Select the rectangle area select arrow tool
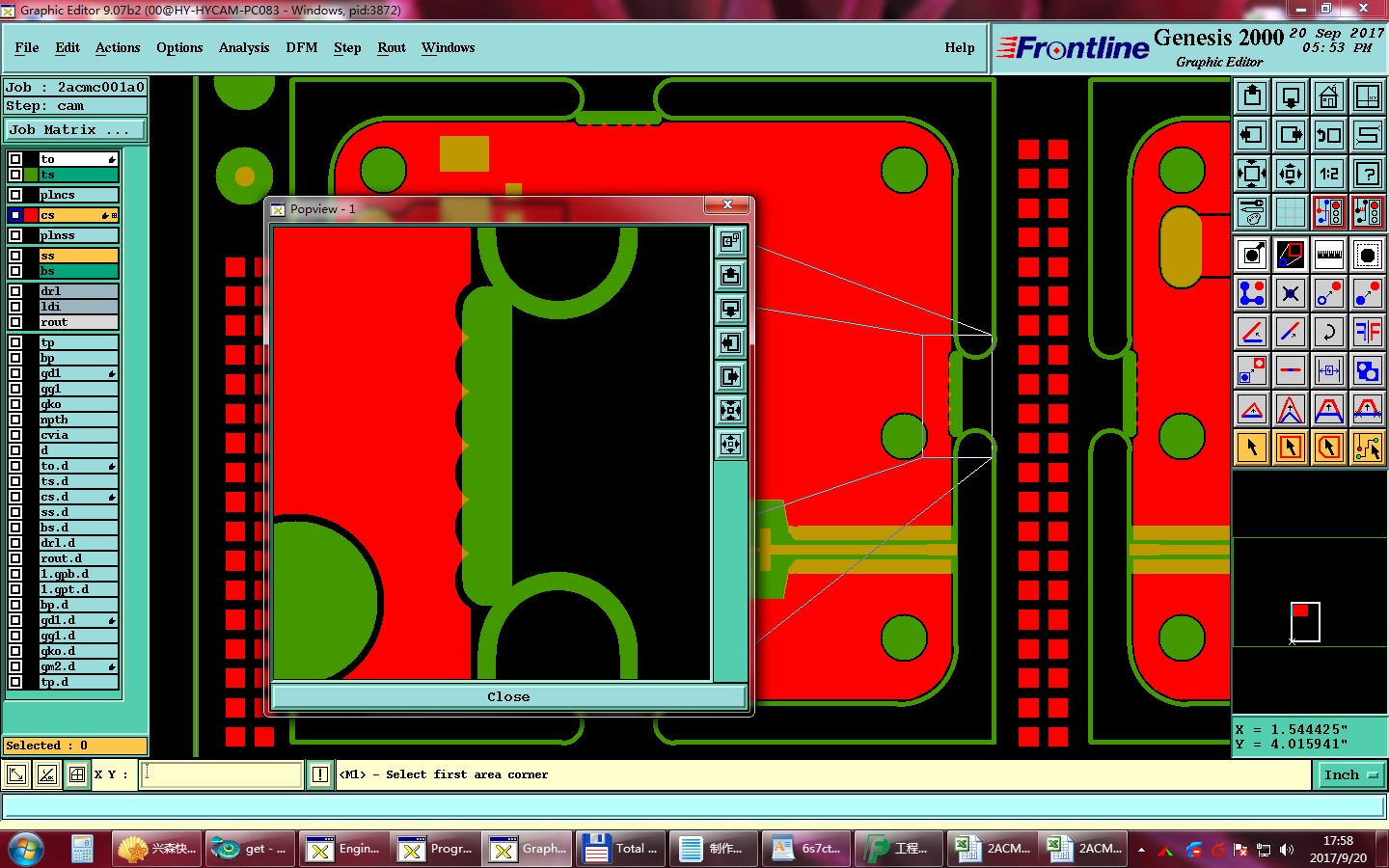The width and height of the screenshot is (1389, 868). (1291, 448)
